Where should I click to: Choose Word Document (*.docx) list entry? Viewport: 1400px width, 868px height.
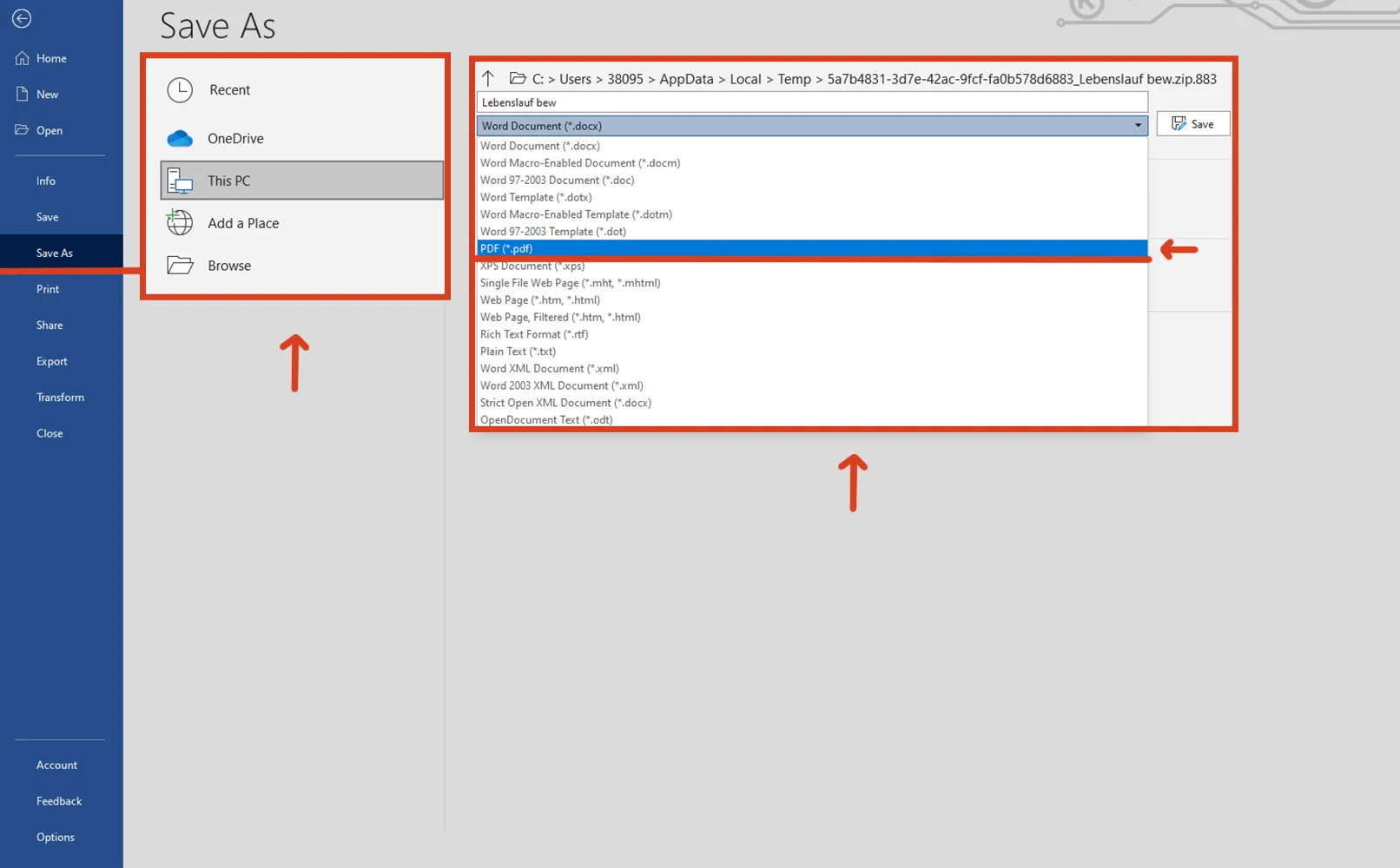(x=812, y=146)
